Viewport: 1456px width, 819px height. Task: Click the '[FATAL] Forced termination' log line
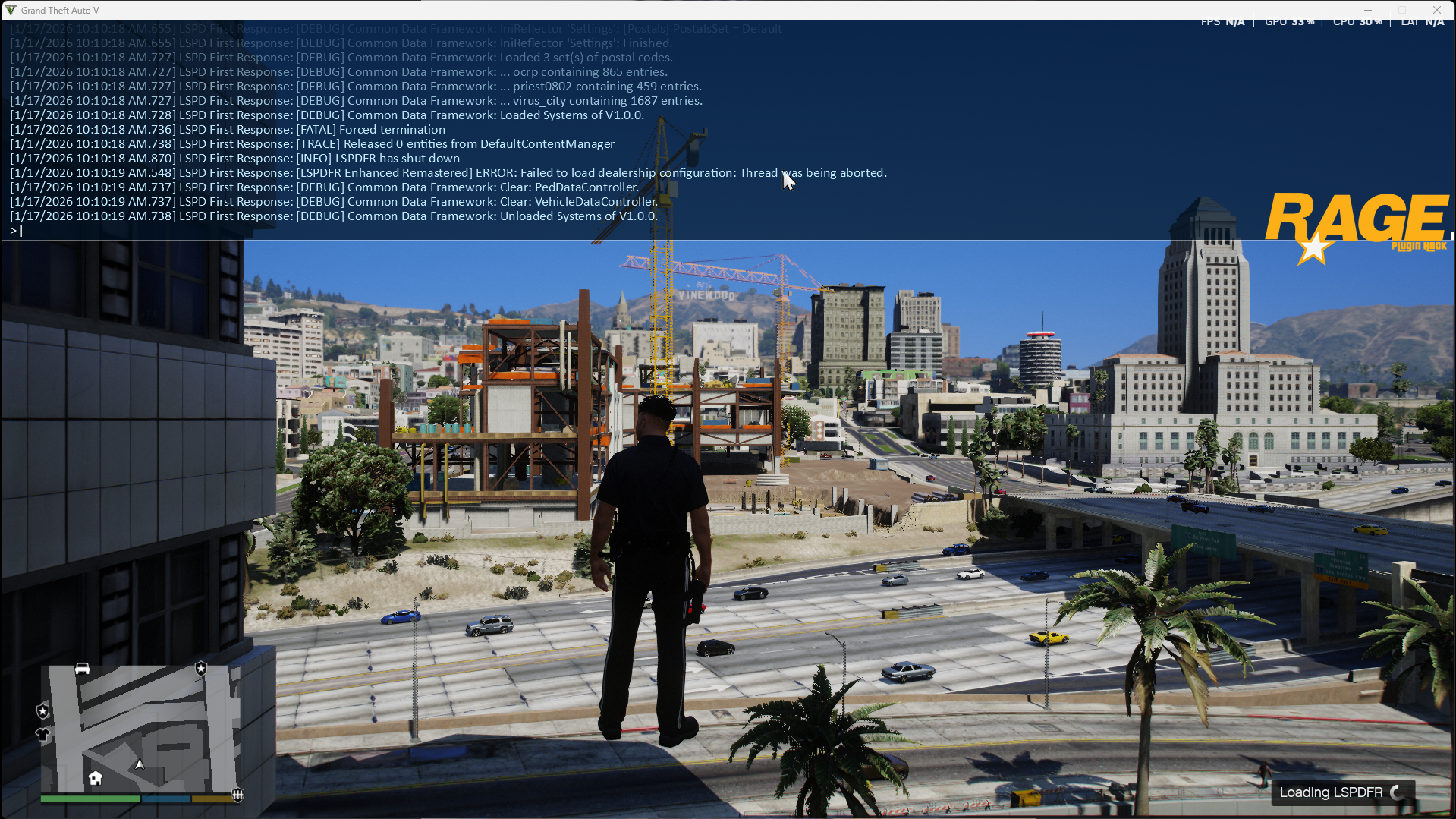228,130
